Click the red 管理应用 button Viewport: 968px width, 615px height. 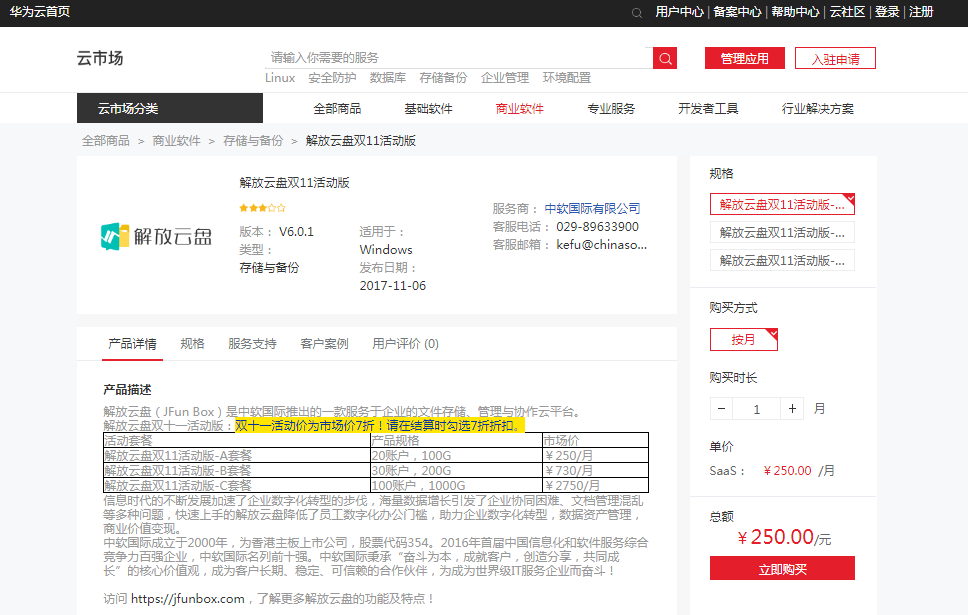click(745, 57)
